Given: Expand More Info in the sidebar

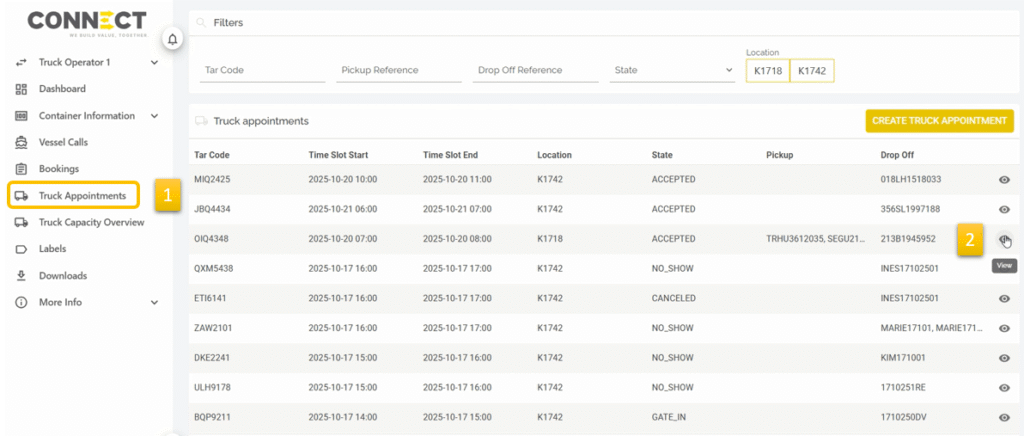Looking at the screenshot, I should point(154,302).
